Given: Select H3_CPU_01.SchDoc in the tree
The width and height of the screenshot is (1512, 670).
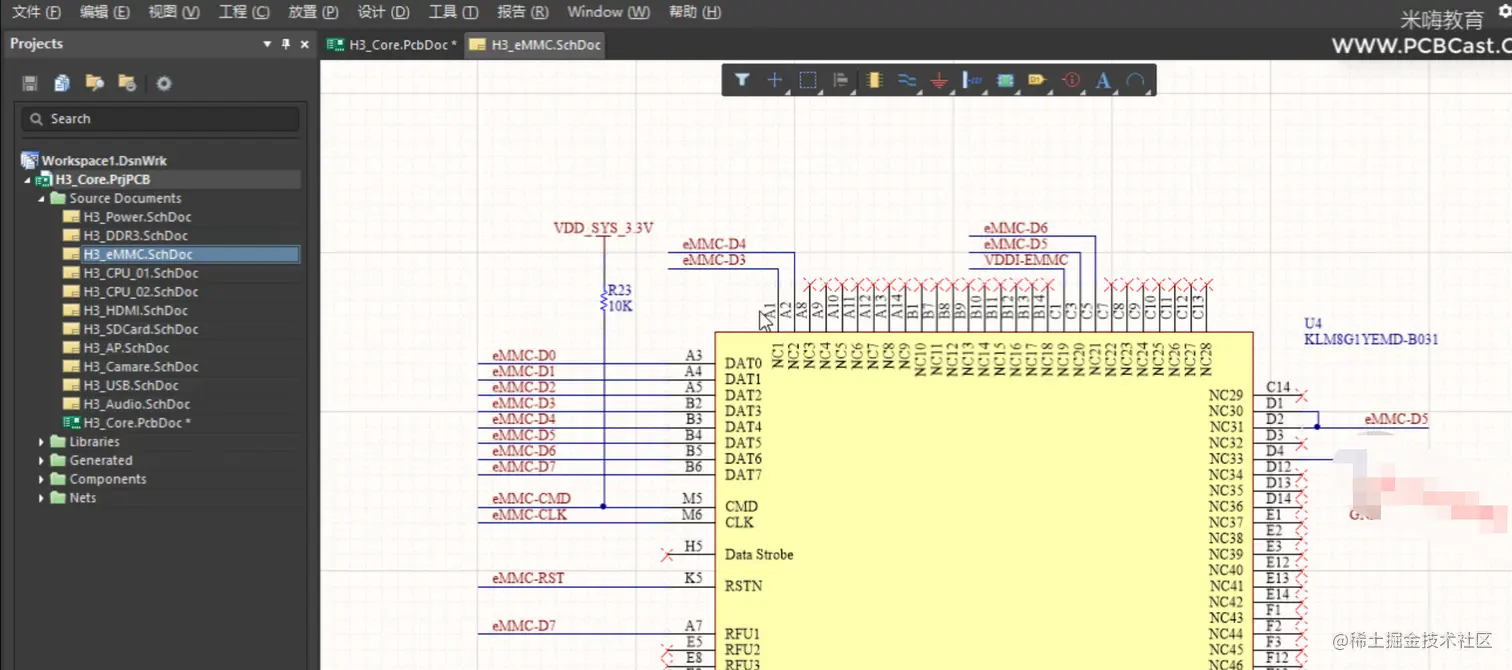Looking at the screenshot, I should pos(140,273).
